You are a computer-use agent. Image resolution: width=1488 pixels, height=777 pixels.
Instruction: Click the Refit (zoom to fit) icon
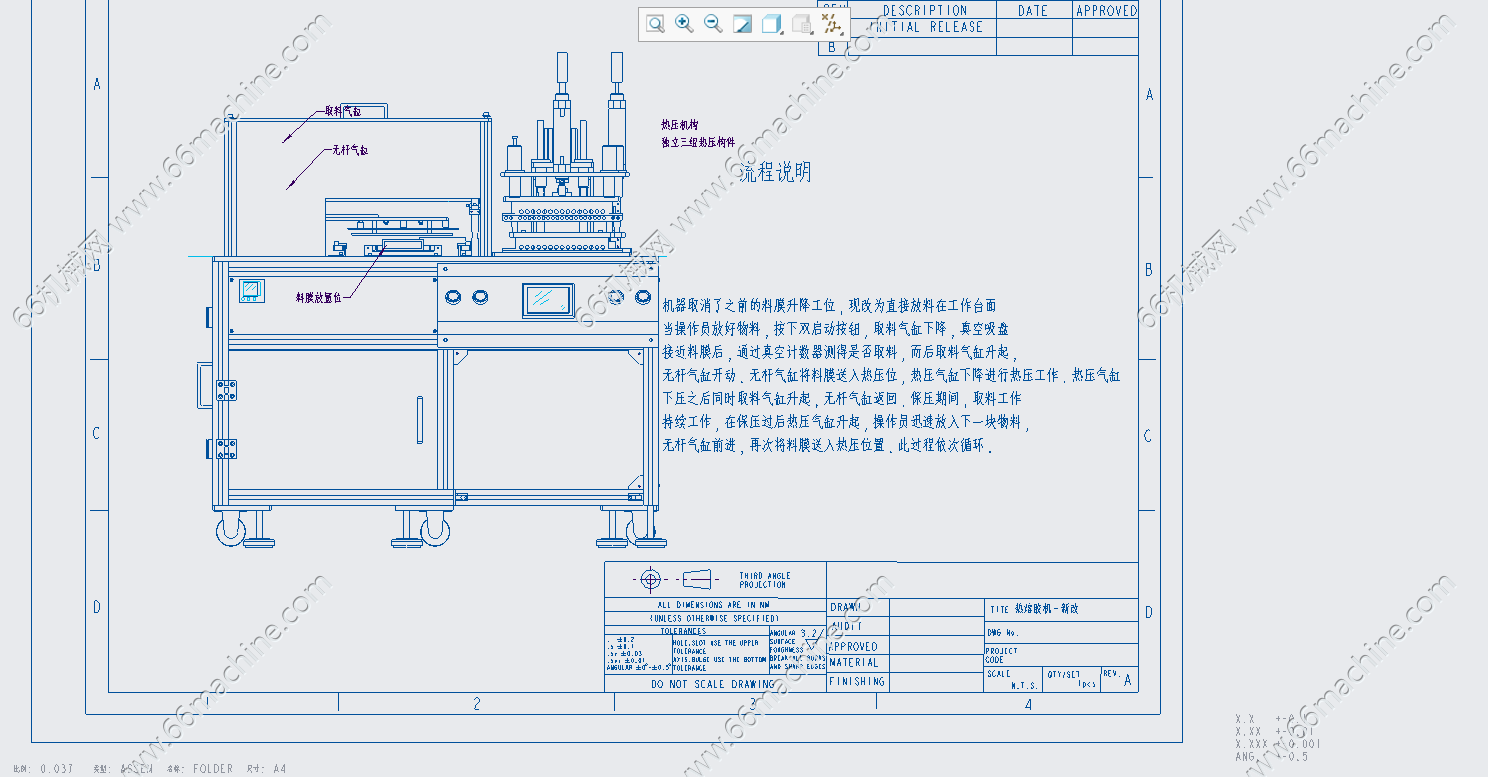pos(655,24)
